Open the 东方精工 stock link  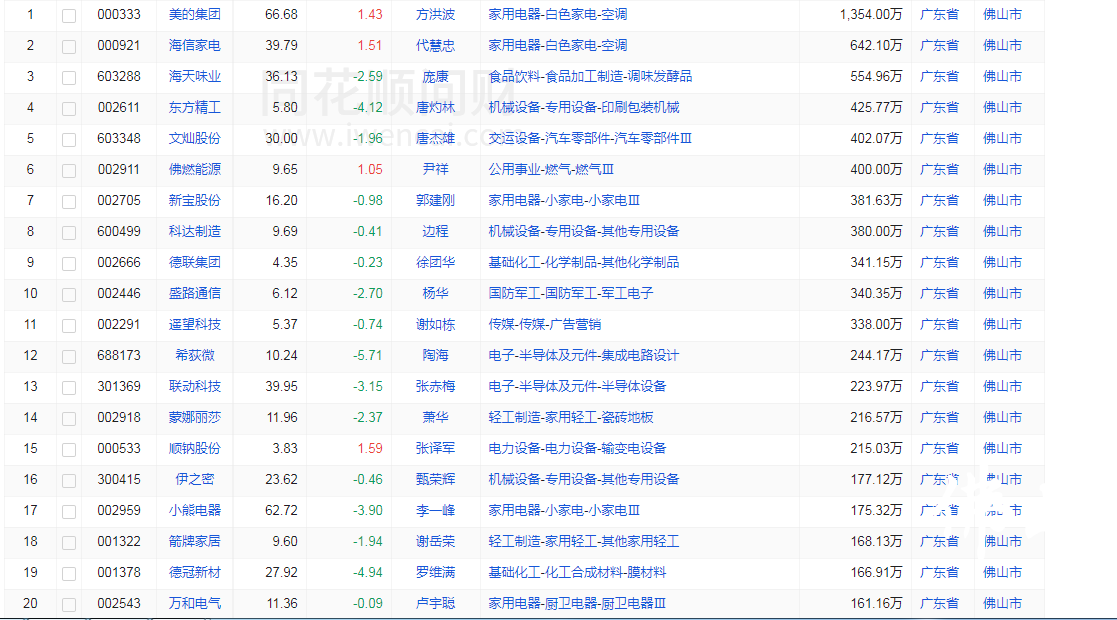194,108
